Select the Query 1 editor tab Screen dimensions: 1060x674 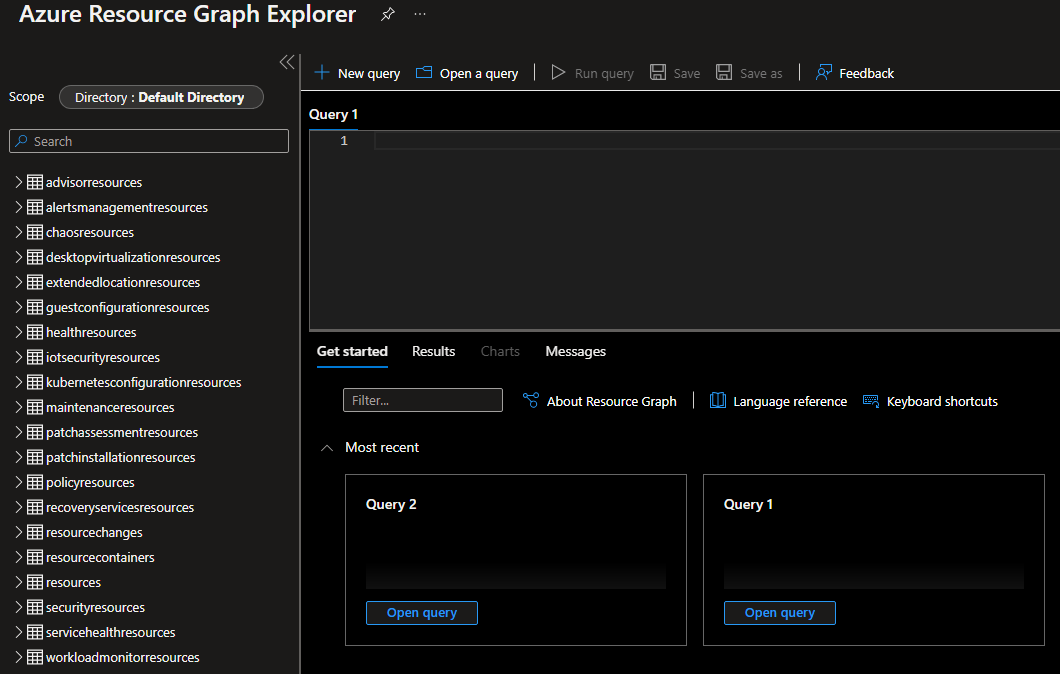click(333, 114)
